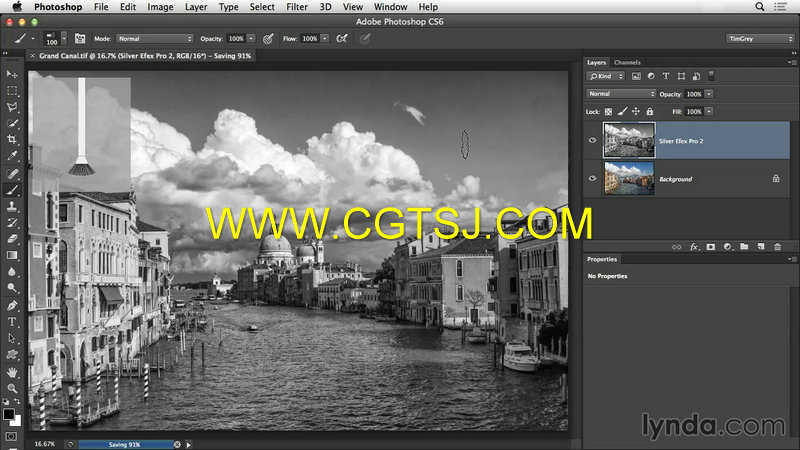The width and height of the screenshot is (800, 450).
Task: Select the Rectangular Marquee tool
Action: (12, 91)
